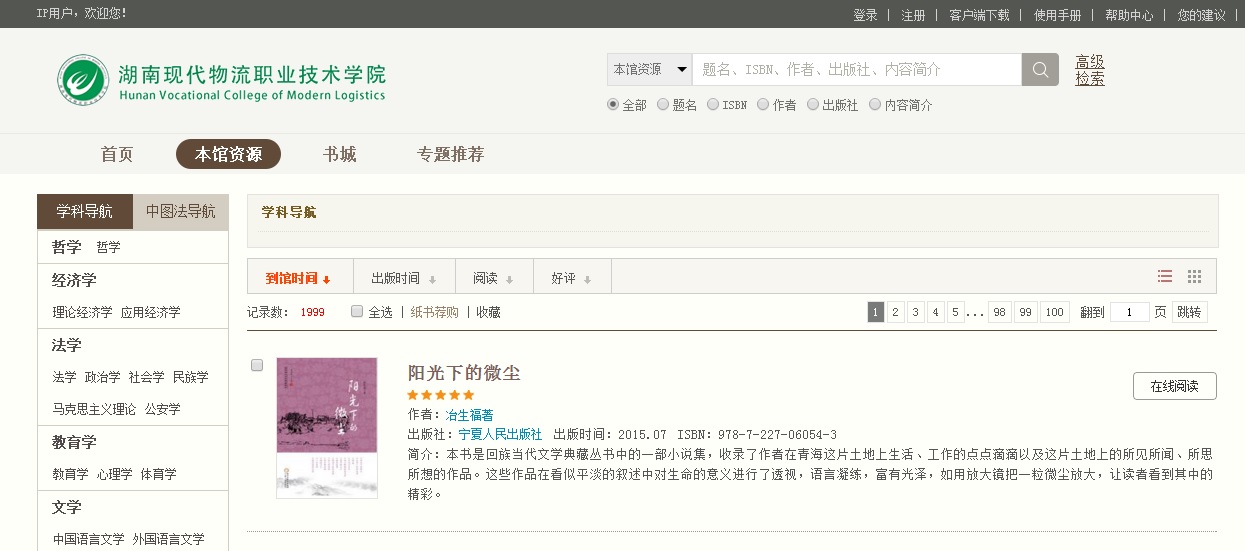The image size is (1245, 551).
Task: Switch to the 中图法导航 tab
Action: point(180,212)
